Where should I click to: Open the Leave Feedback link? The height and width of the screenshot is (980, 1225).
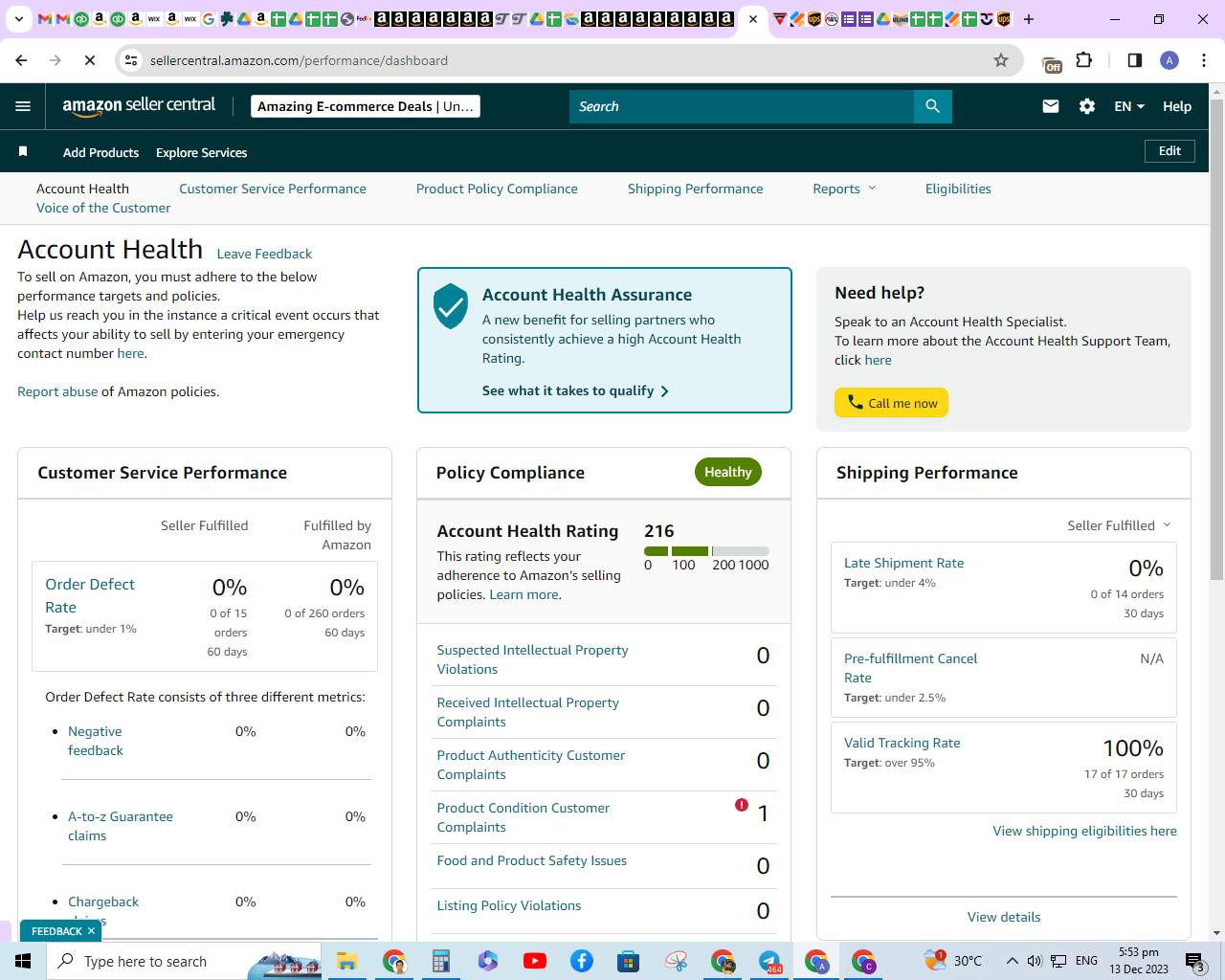[x=264, y=254]
